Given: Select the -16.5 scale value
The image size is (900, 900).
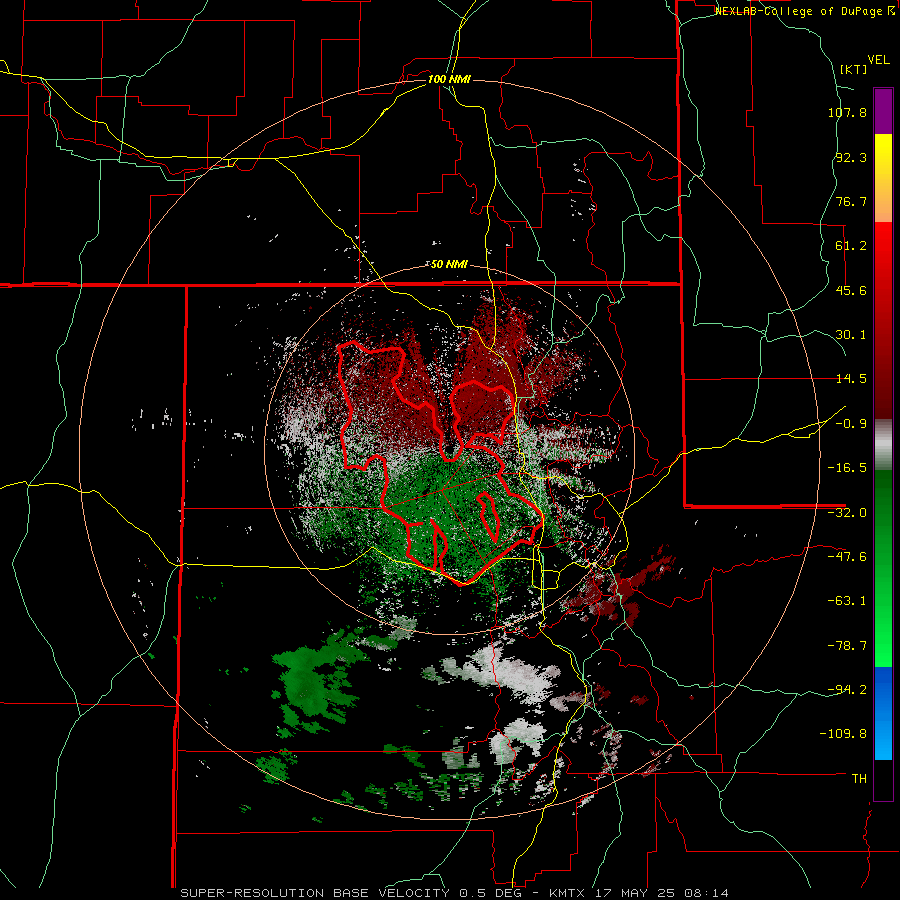Looking at the screenshot, I should coord(847,468).
